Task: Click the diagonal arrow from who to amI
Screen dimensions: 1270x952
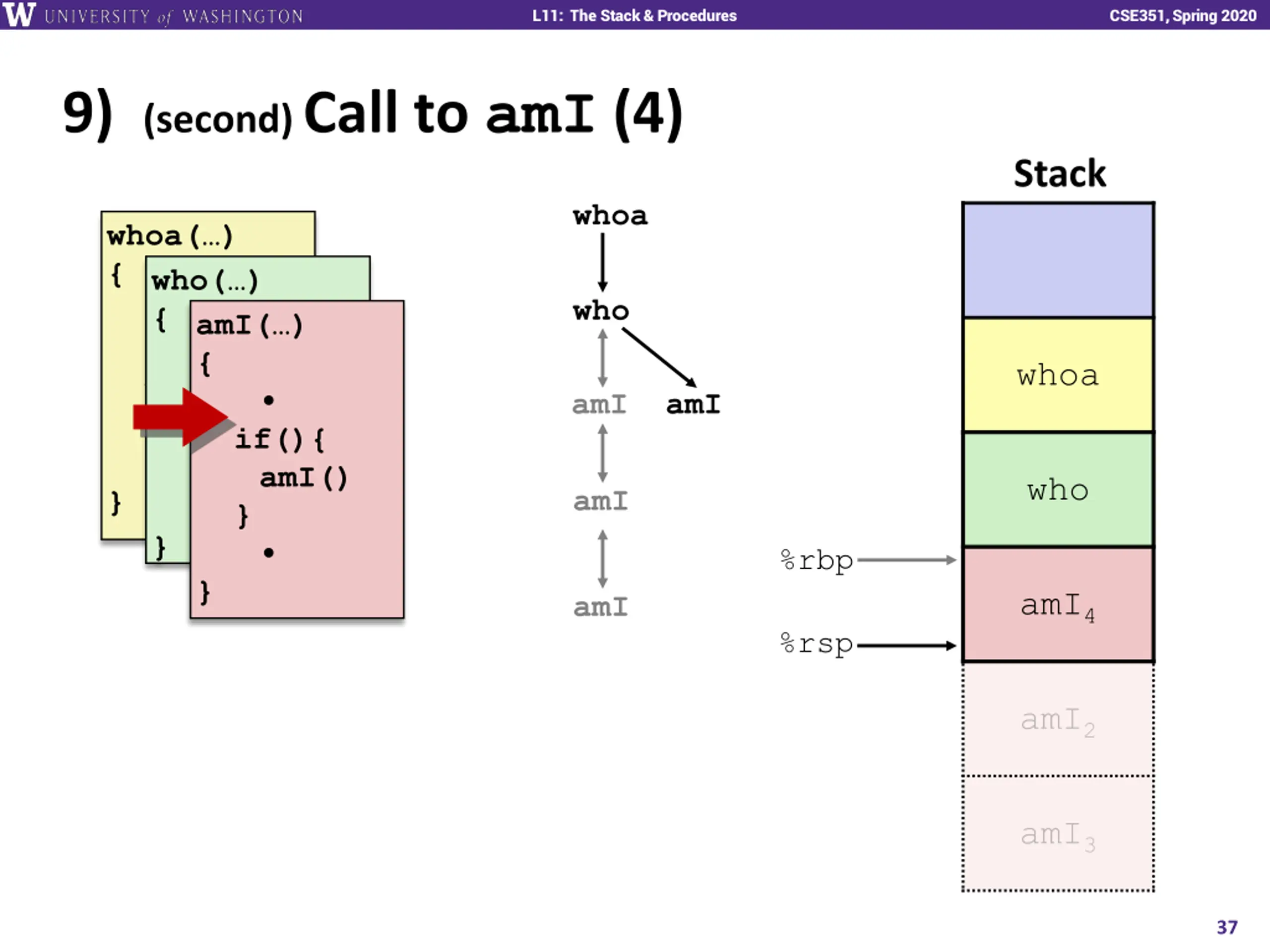Action: click(x=659, y=357)
